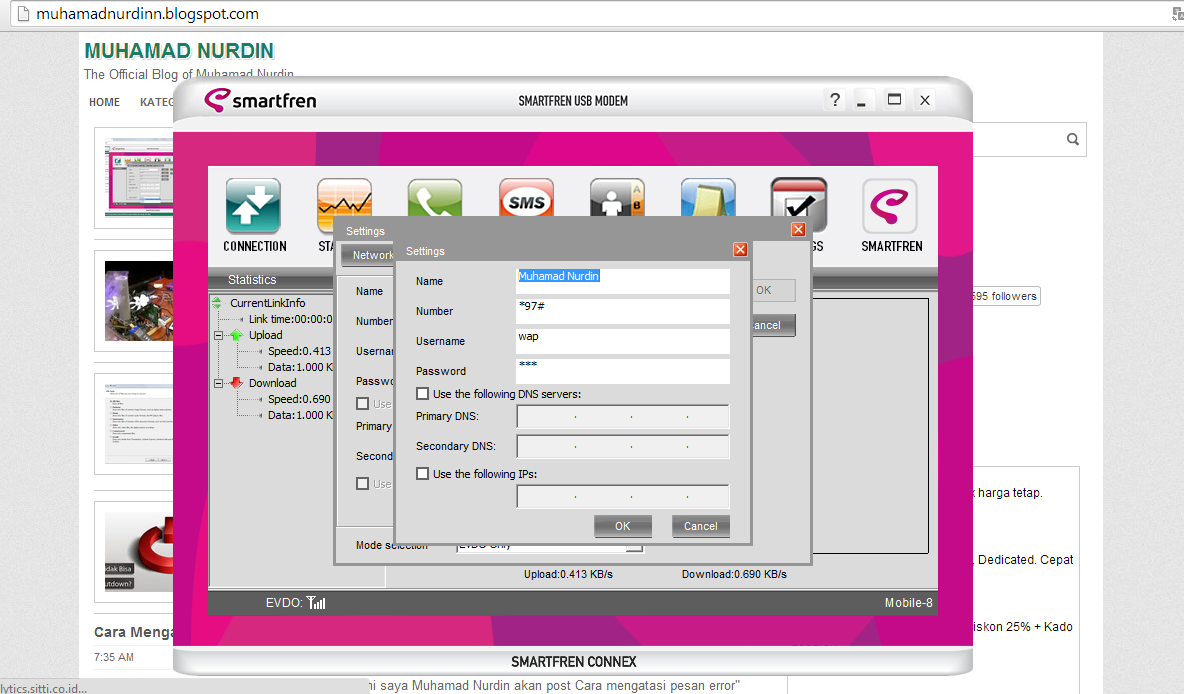
Task: Click the browser page document icon
Action: click(23, 14)
